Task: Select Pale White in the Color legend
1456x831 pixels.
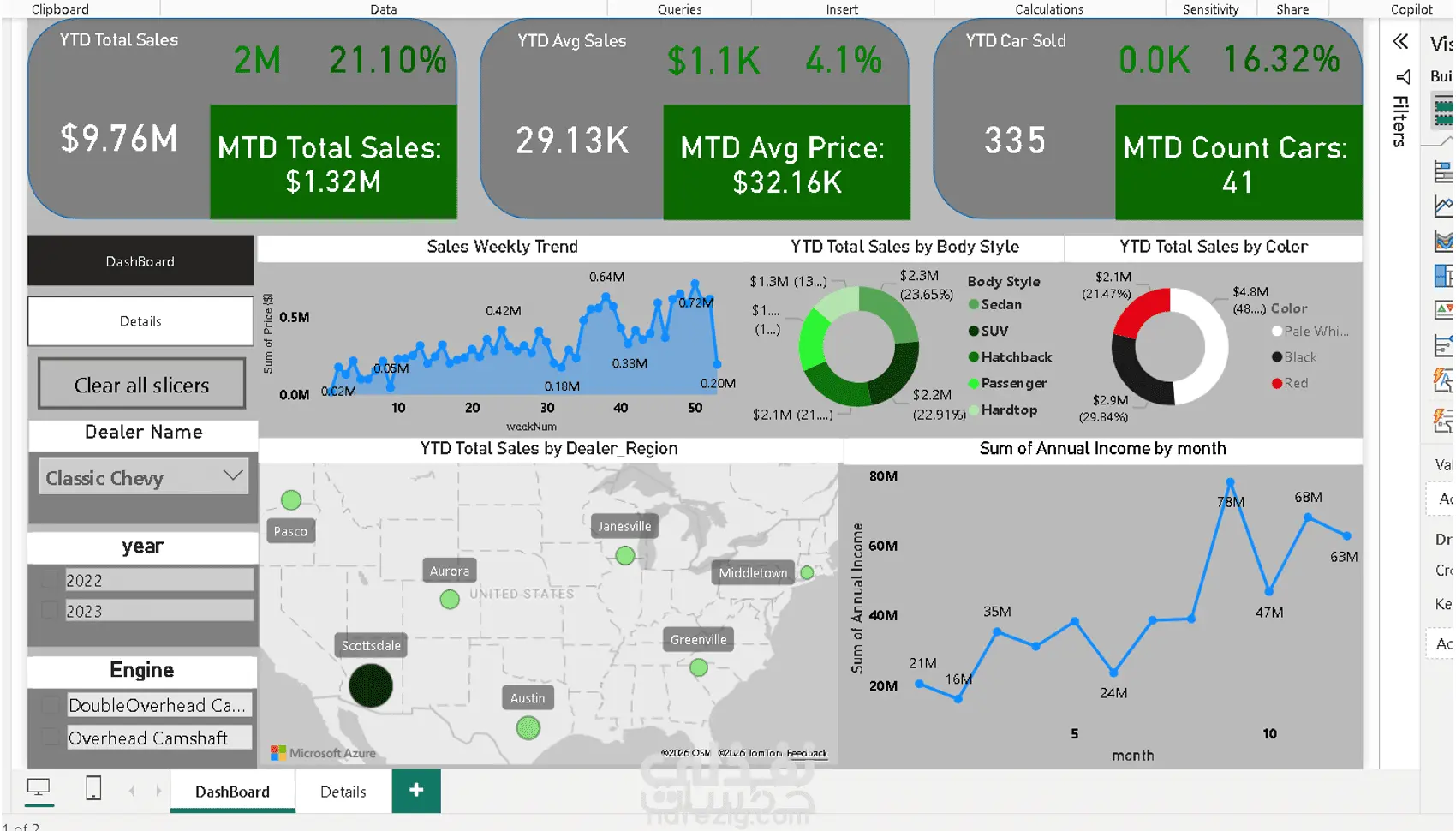Action: tap(1310, 331)
